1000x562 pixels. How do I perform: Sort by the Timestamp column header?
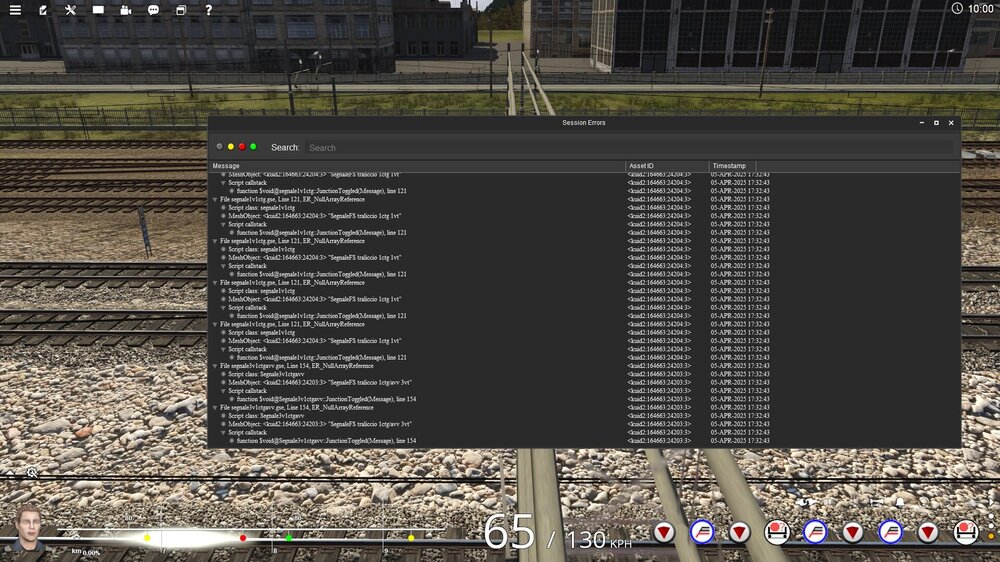pyautogui.click(x=732, y=166)
